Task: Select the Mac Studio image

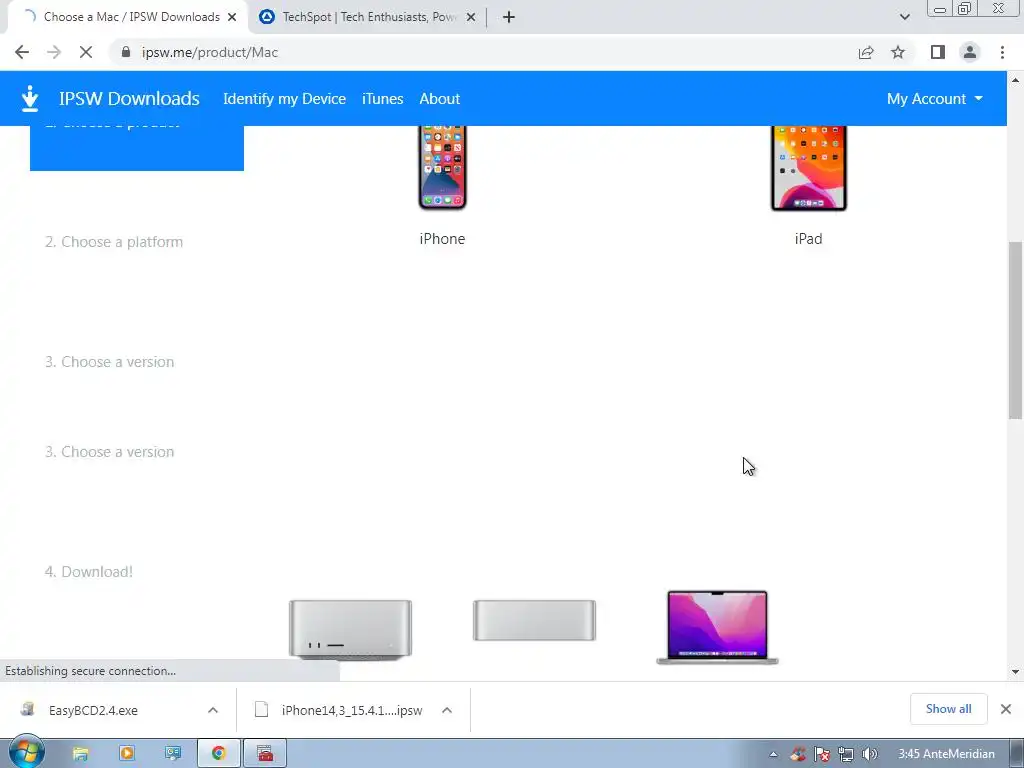Action: pyautogui.click(x=350, y=630)
